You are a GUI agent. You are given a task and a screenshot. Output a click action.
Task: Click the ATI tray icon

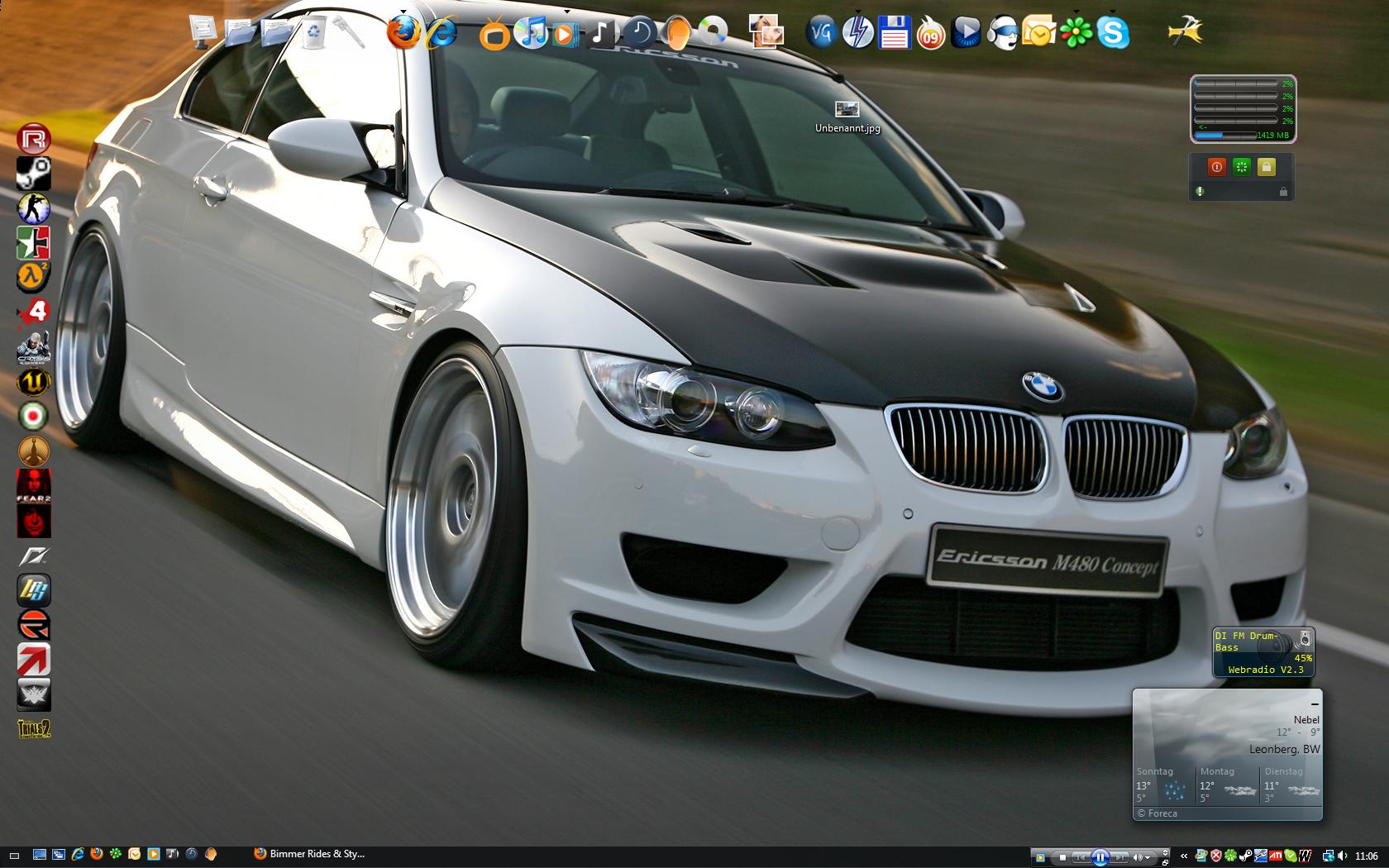(1277, 856)
